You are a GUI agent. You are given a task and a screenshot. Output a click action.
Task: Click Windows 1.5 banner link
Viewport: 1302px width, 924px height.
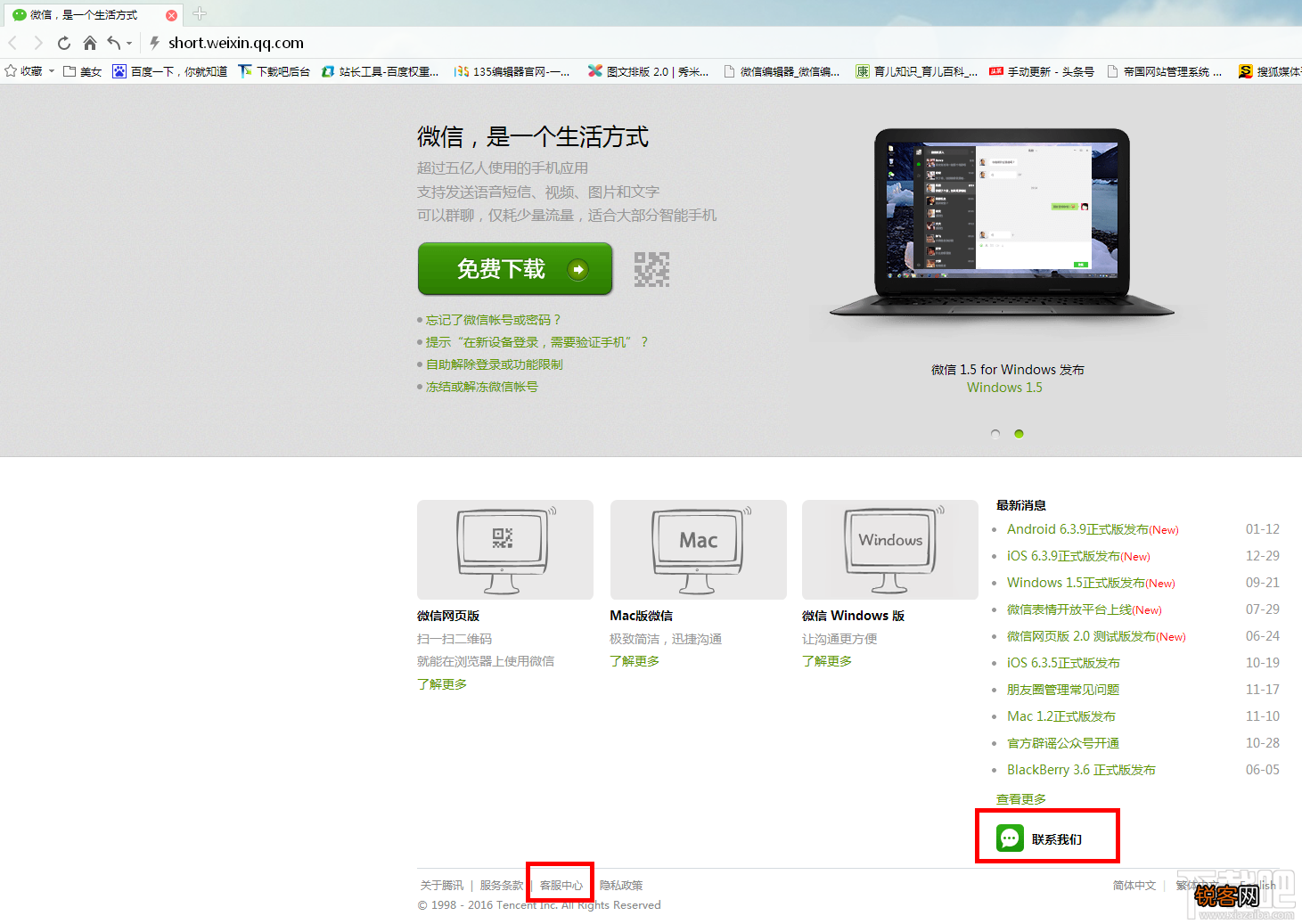[1004, 388]
